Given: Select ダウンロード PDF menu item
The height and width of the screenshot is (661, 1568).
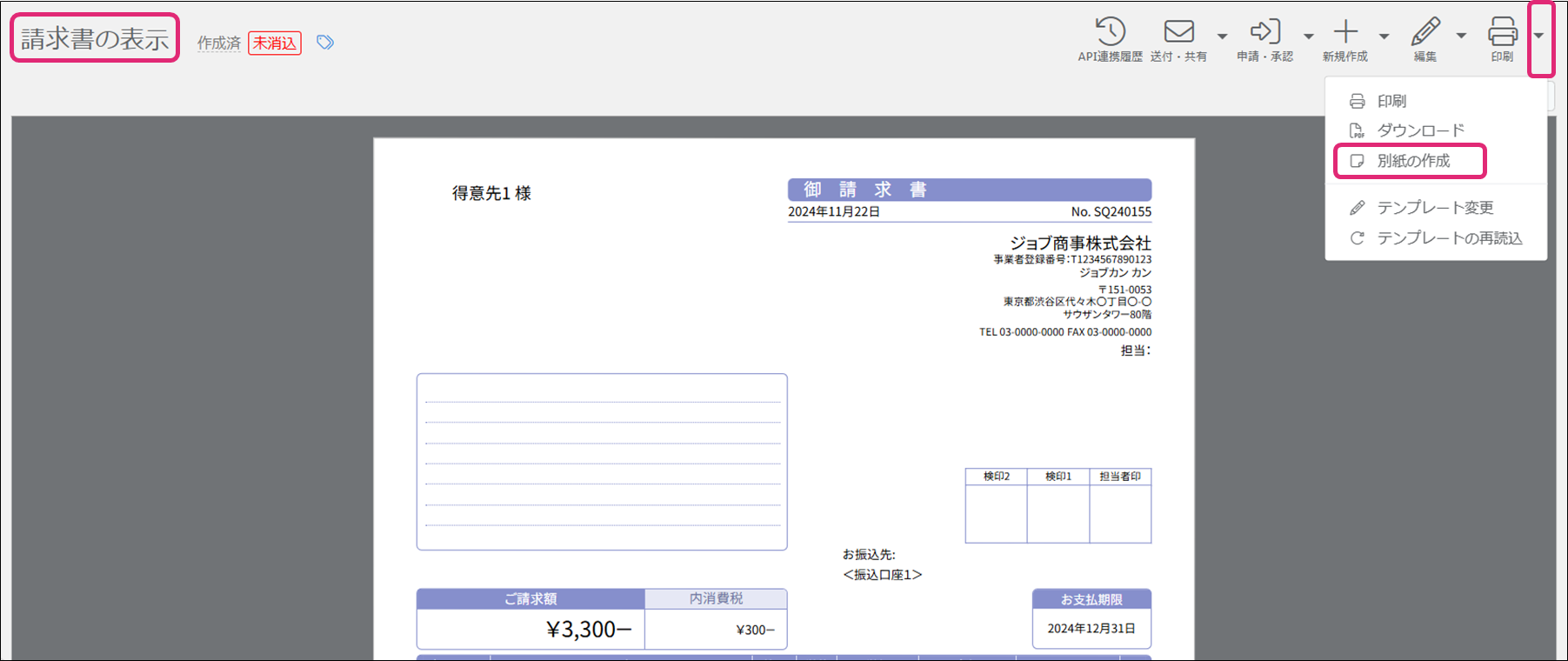Looking at the screenshot, I should coord(1420,130).
